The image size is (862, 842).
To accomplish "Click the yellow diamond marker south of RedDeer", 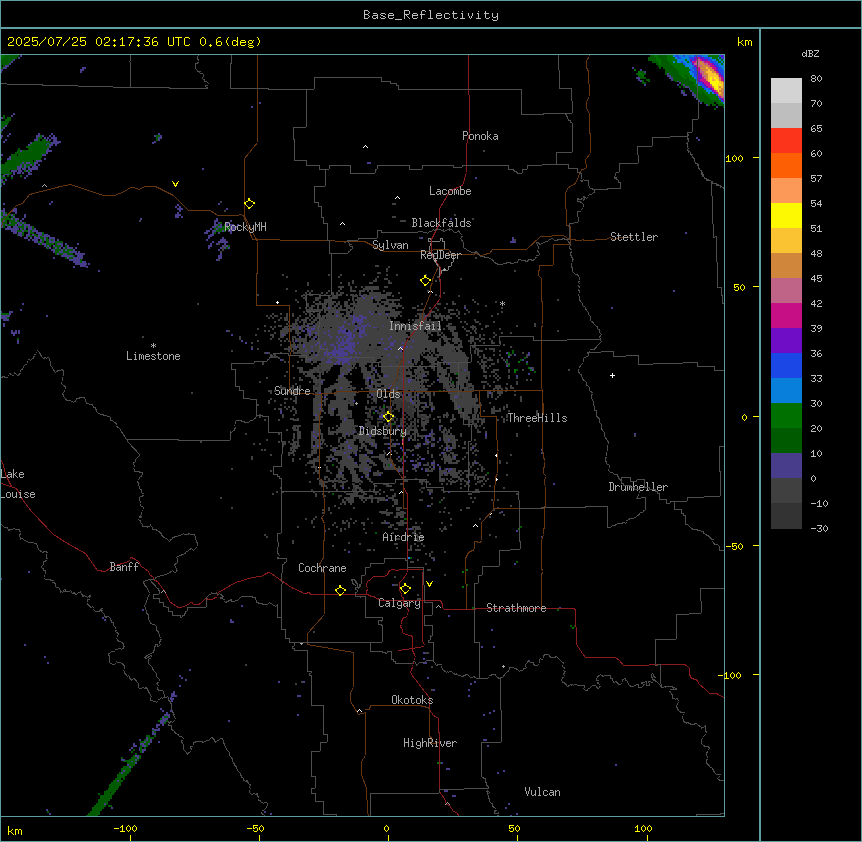I will [x=426, y=281].
